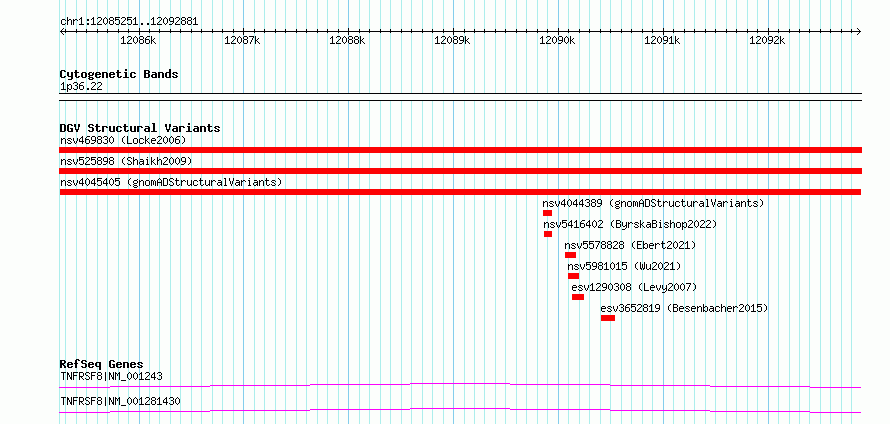Click the 12087k ruler tick label
The height and width of the screenshot is (424, 890).
(242, 40)
